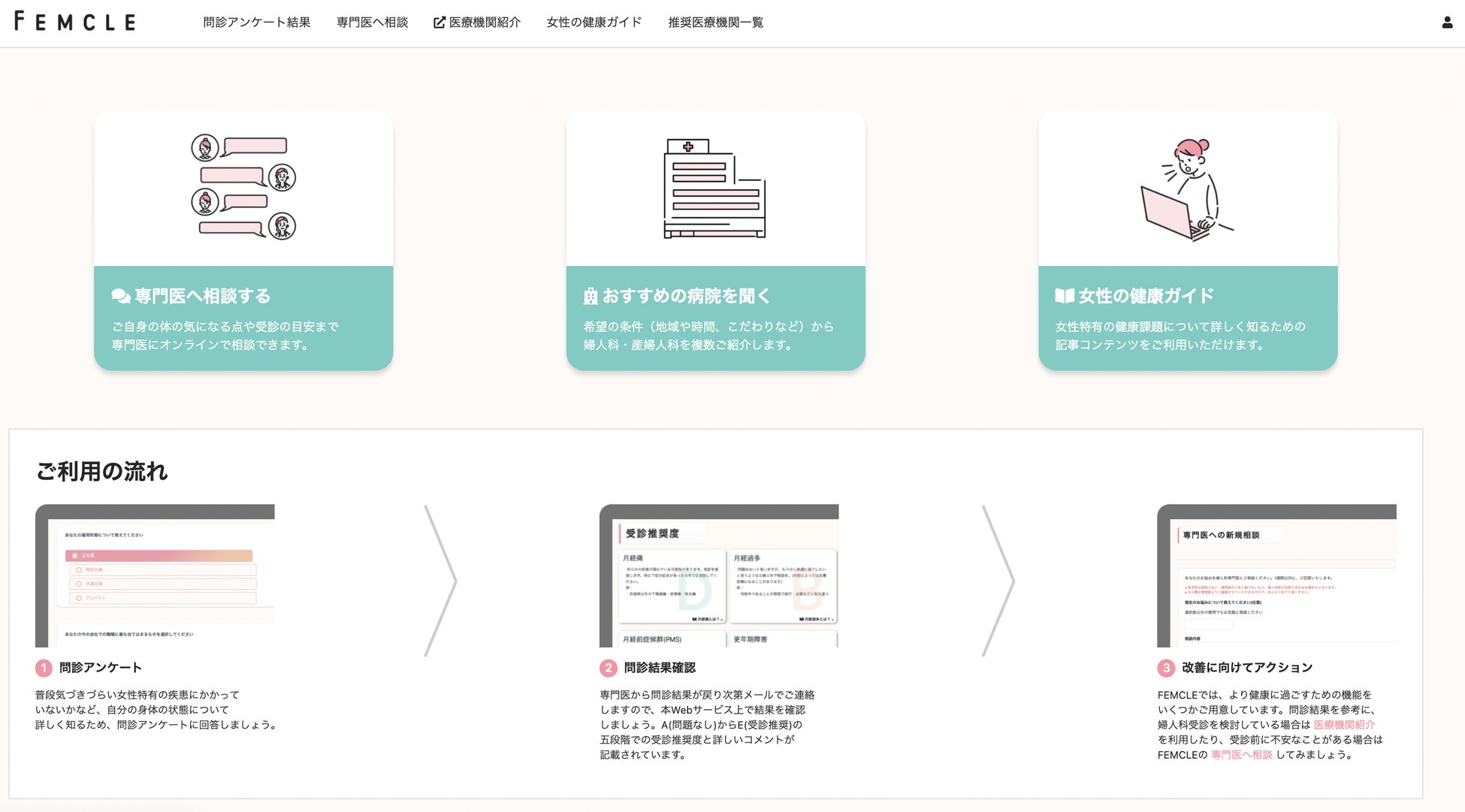The width and height of the screenshot is (1465, 812).
Task: Click the woman with laptop illustration
Action: (x=1187, y=189)
